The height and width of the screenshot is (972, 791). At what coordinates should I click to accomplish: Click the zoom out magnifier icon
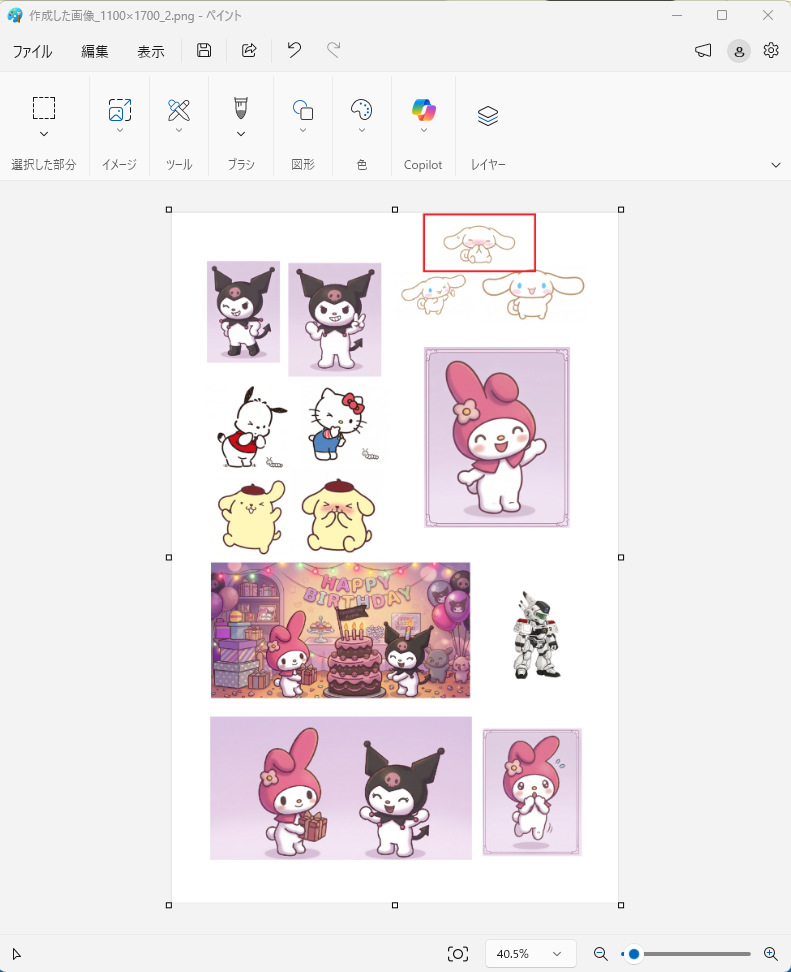coord(600,953)
